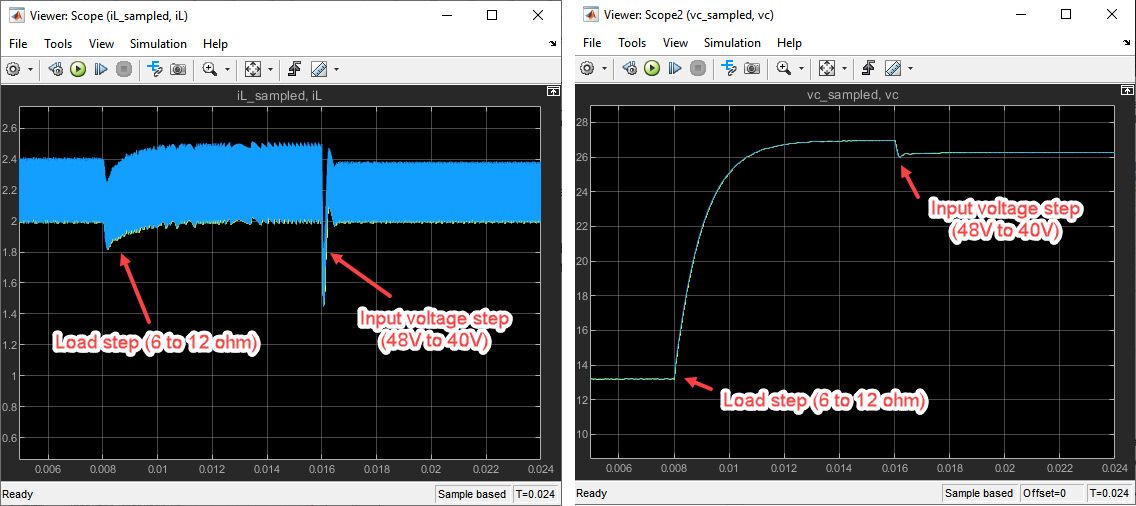Screen dimensions: 1136x506
Task: Take snapshot with camera icon in iL Scope
Action: (x=178, y=70)
